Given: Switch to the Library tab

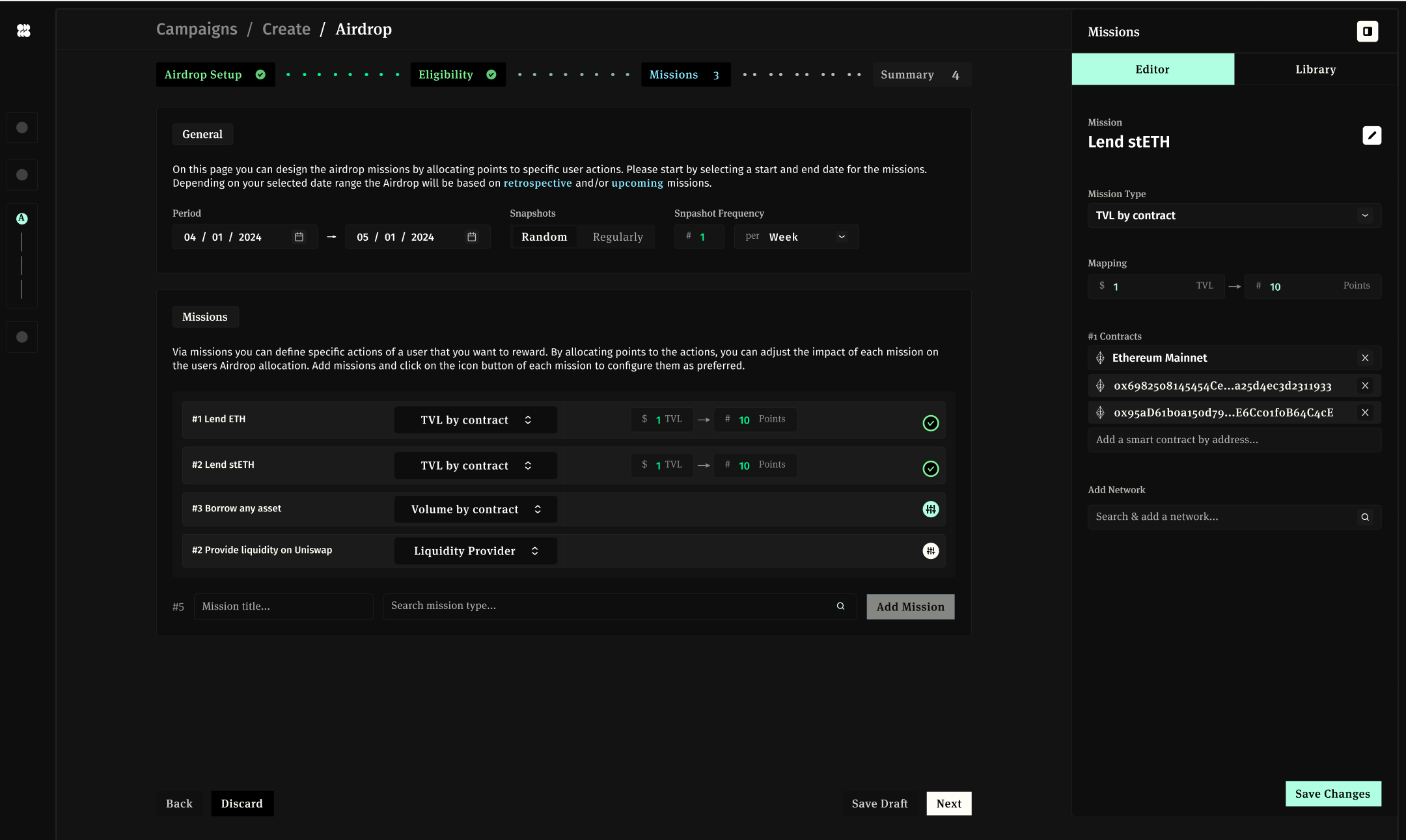Looking at the screenshot, I should (1315, 70).
